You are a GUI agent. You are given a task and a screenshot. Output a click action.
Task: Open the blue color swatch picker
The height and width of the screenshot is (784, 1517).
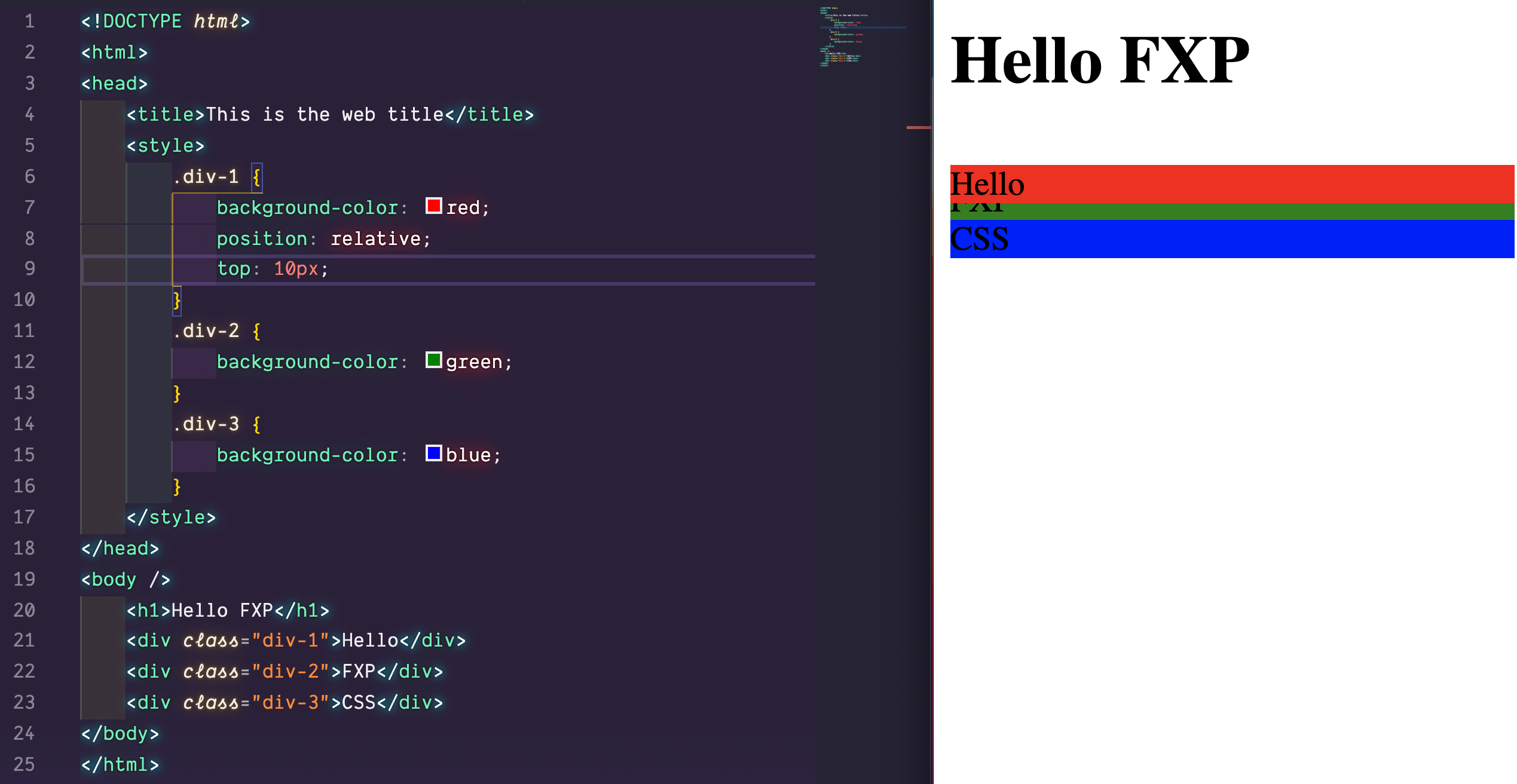(x=433, y=454)
